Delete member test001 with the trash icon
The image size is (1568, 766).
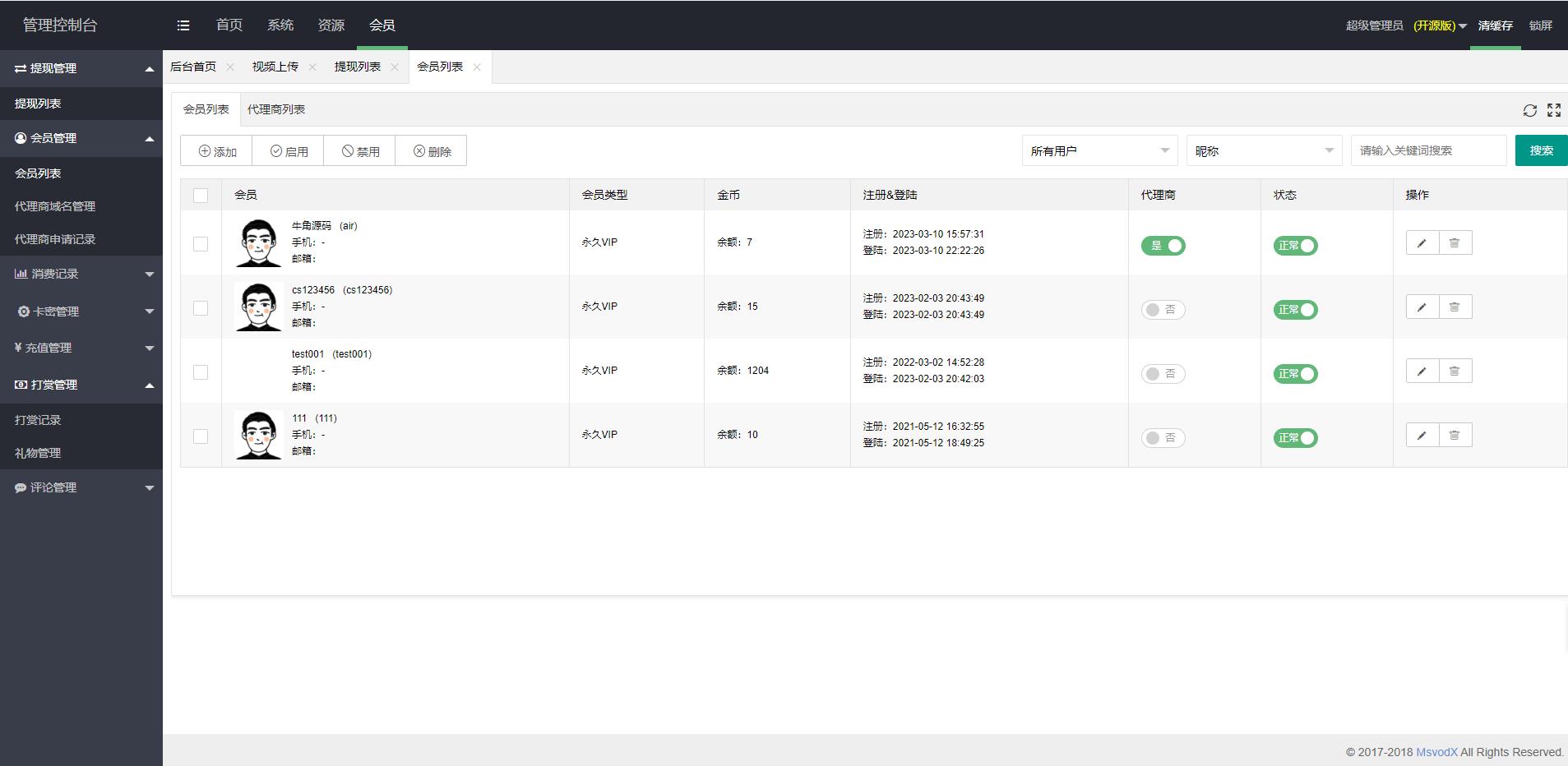click(x=1455, y=371)
